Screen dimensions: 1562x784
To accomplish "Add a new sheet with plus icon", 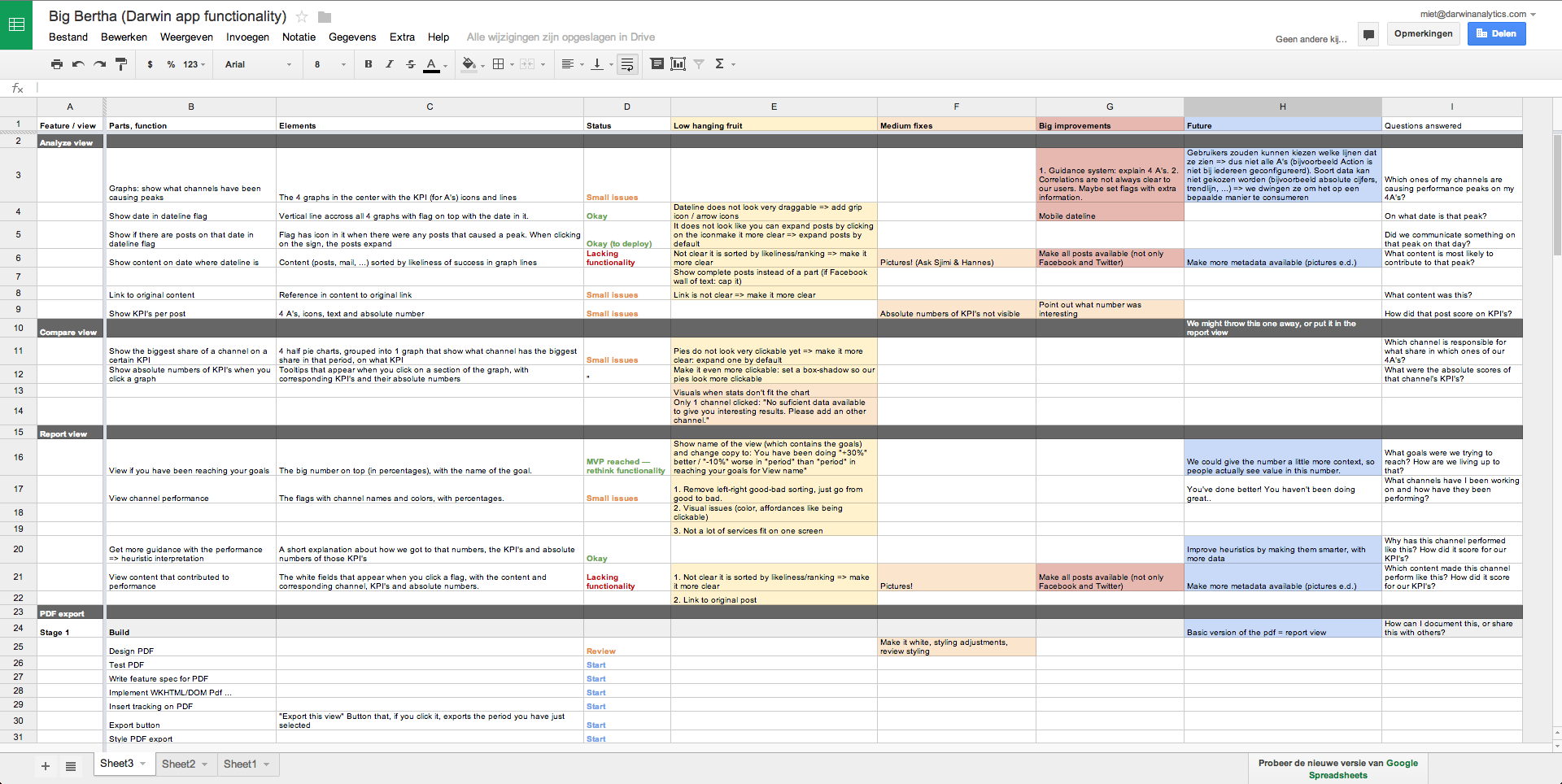I will (46, 766).
